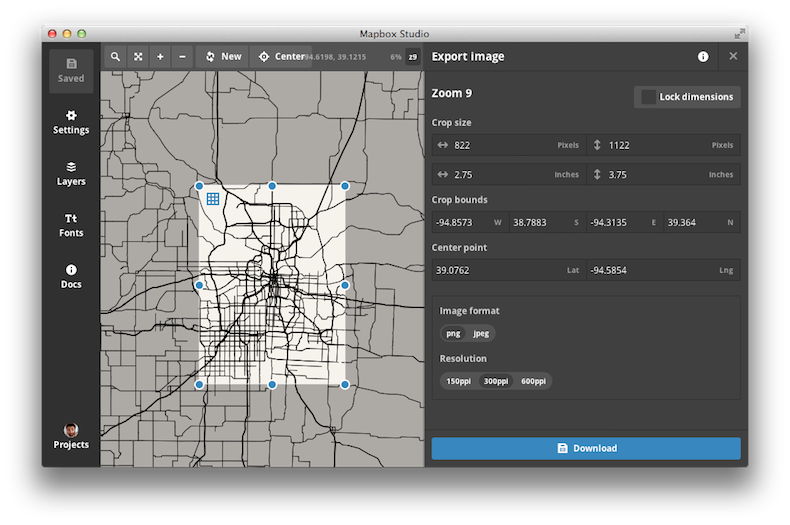790x525 pixels.
Task: Toggle fullscreen map with the expand icon
Action: 138,56
